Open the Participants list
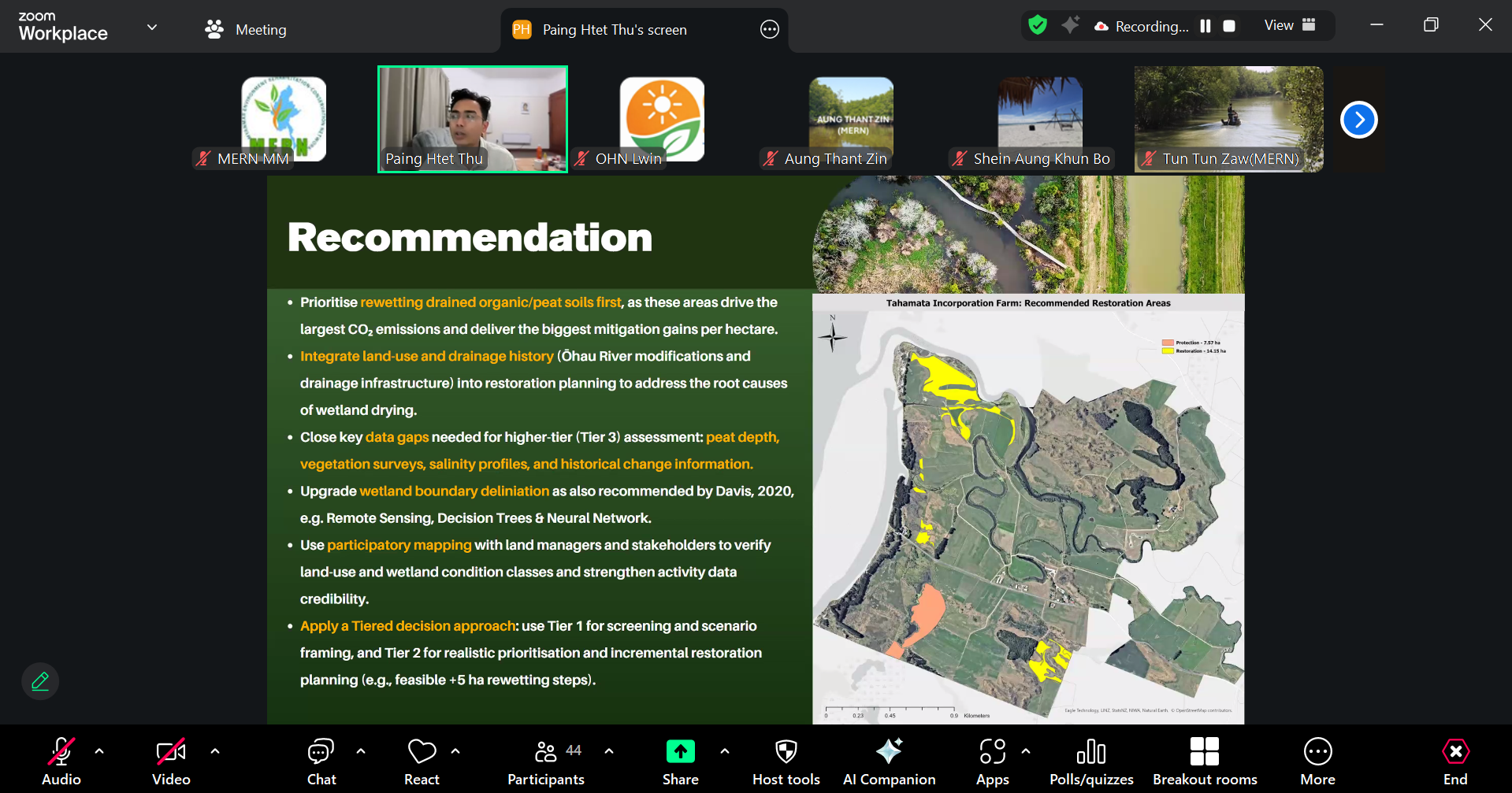 pos(546,762)
